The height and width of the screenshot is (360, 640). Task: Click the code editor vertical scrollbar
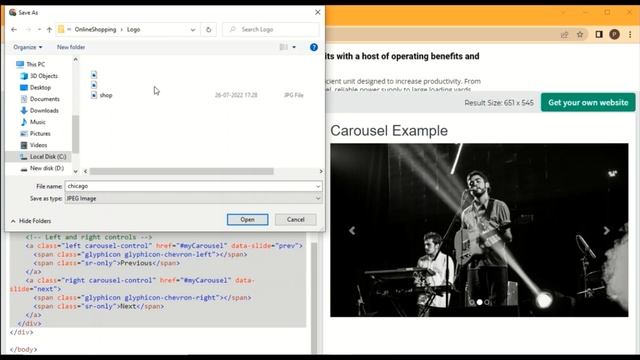pyautogui.click(x=313, y=298)
